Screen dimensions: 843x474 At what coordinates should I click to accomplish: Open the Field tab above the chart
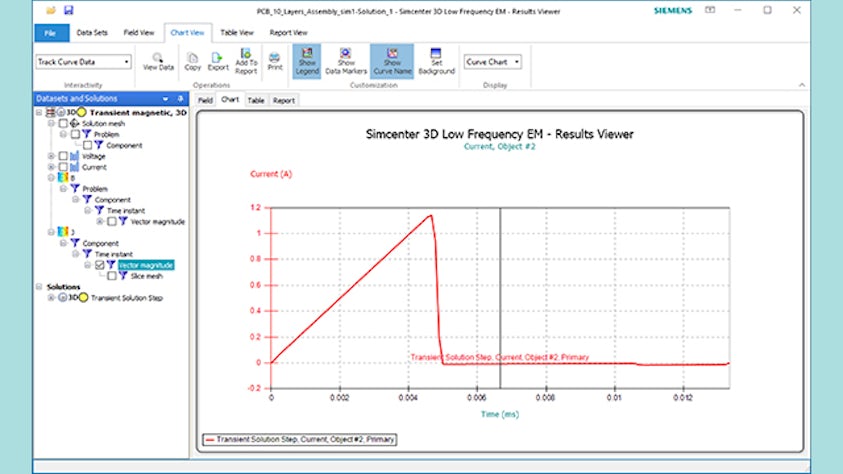(x=205, y=100)
